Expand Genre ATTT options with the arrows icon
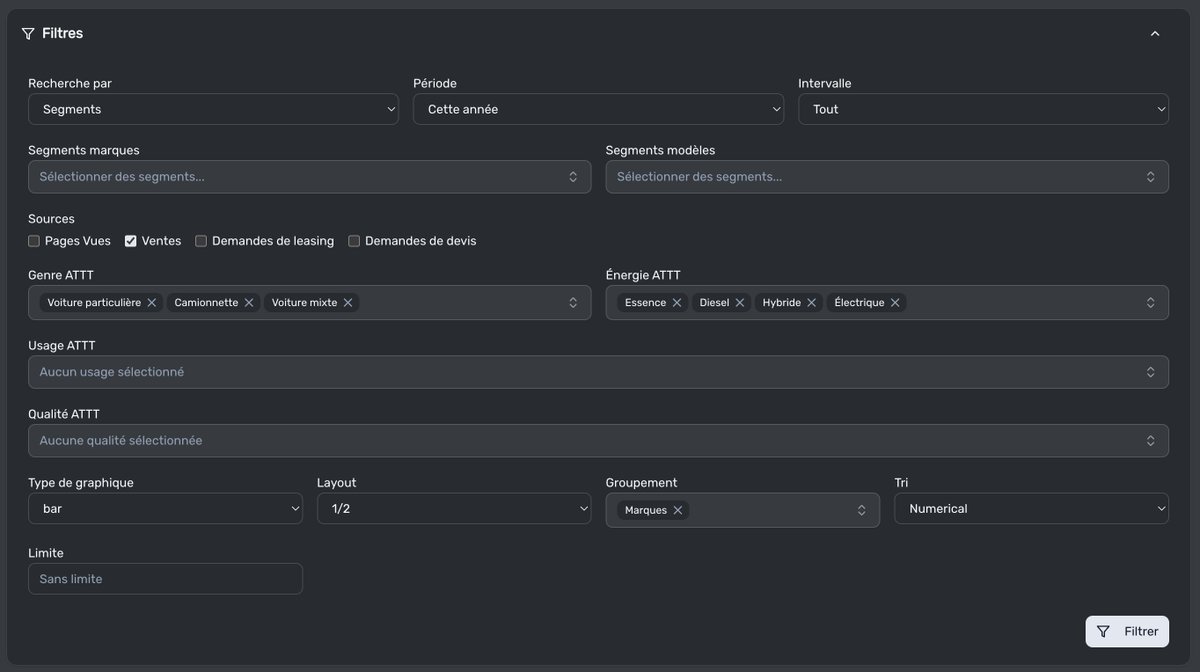 pos(573,303)
